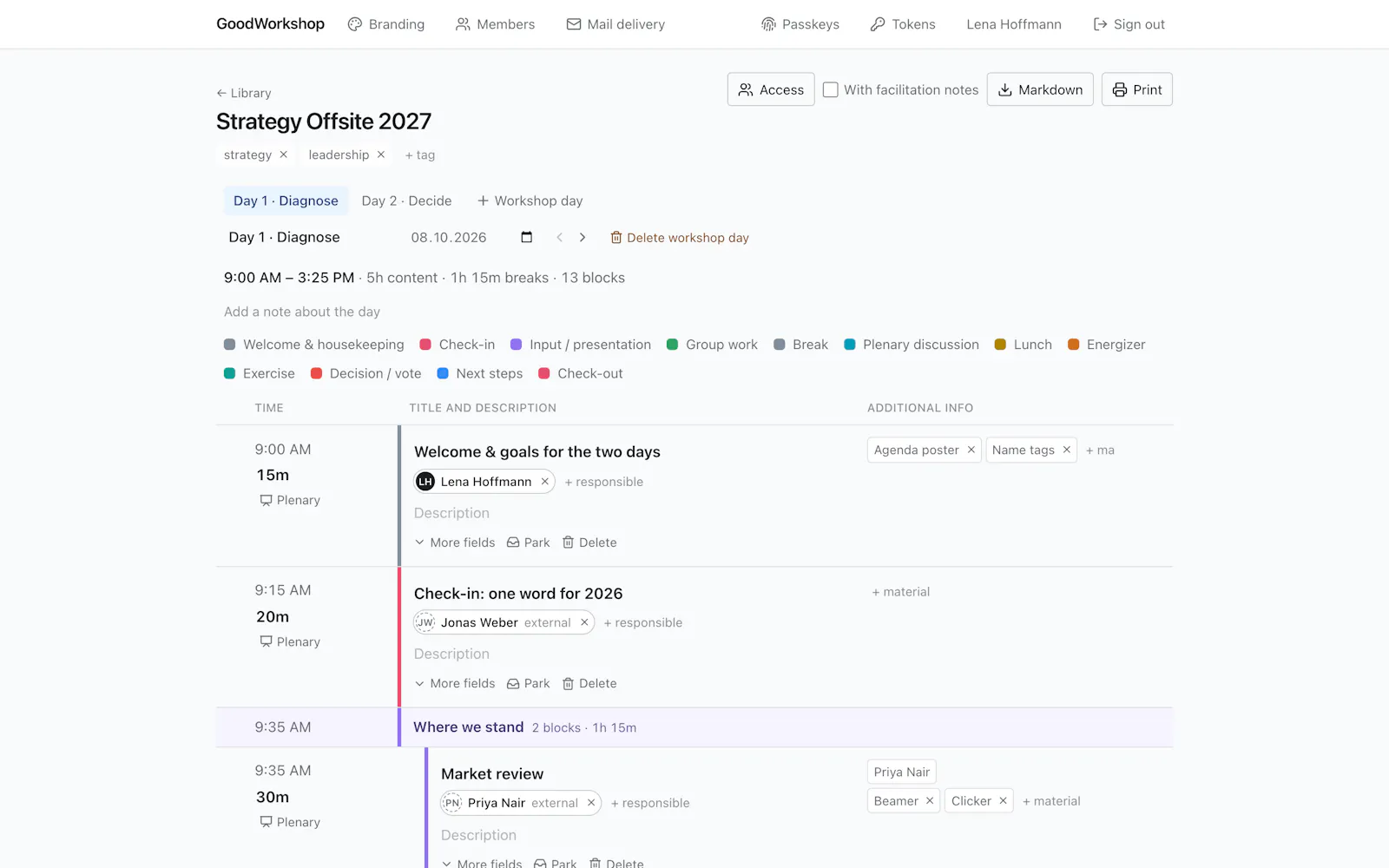Expand More fields in Check-in block
The width and height of the screenshot is (1389, 868).
click(455, 683)
